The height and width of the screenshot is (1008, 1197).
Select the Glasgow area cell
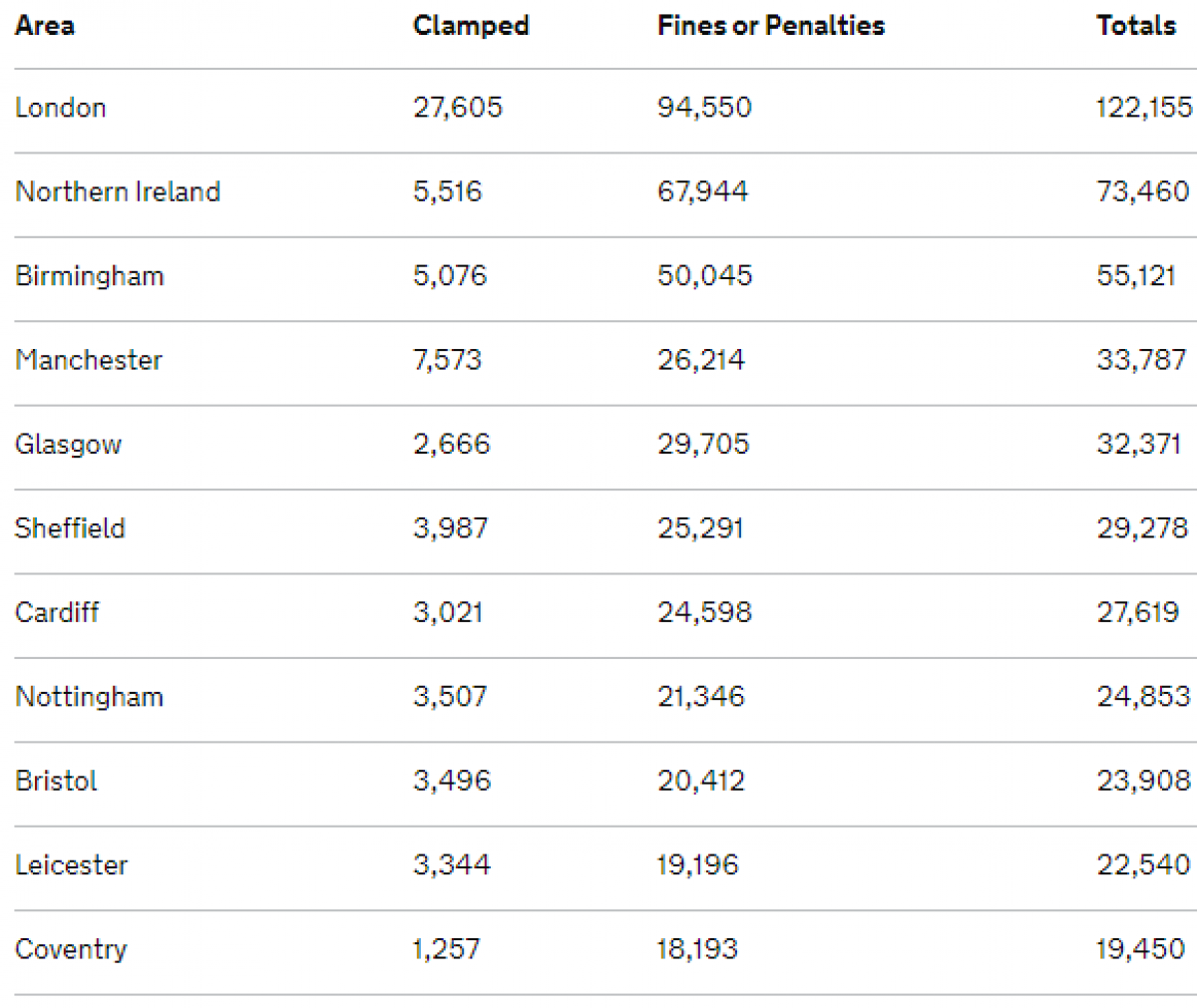tap(69, 445)
